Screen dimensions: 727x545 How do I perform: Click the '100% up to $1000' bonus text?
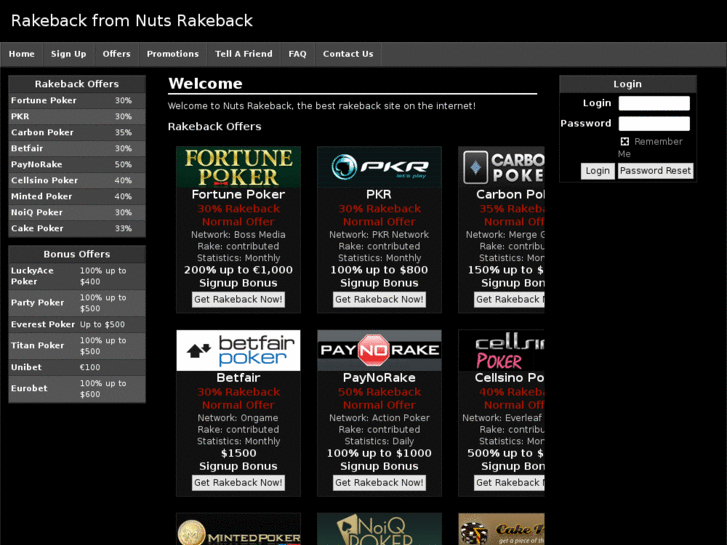click(379, 454)
